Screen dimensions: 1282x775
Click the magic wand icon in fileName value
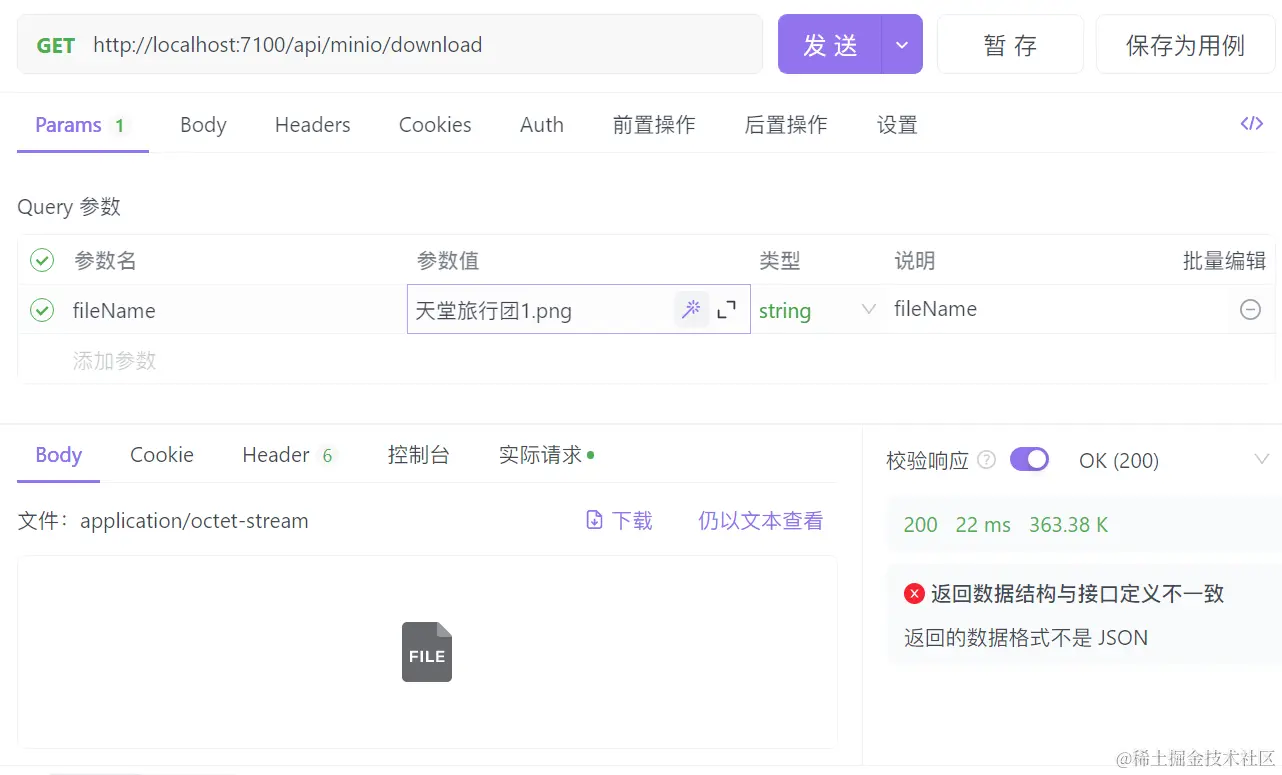coord(690,310)
